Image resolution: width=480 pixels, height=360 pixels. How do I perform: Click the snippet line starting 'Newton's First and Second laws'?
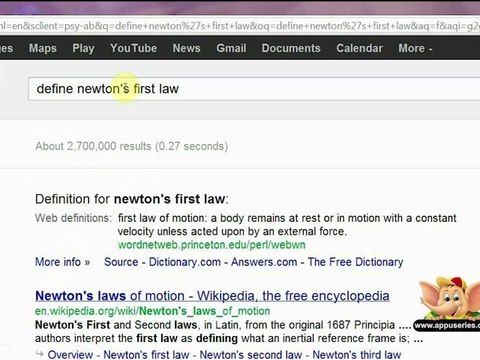tap(223, 325)
